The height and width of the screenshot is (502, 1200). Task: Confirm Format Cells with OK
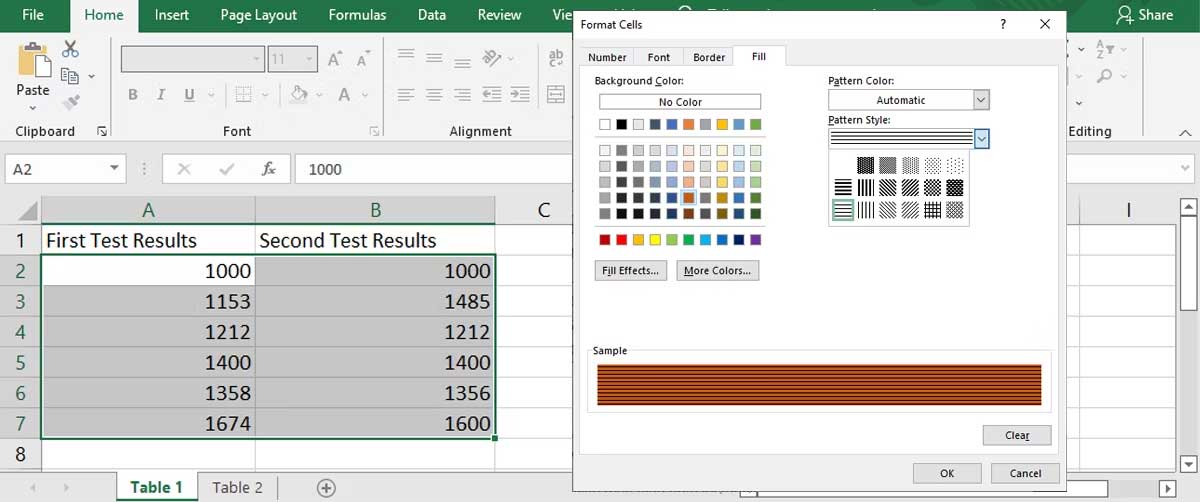pos(947,473)
